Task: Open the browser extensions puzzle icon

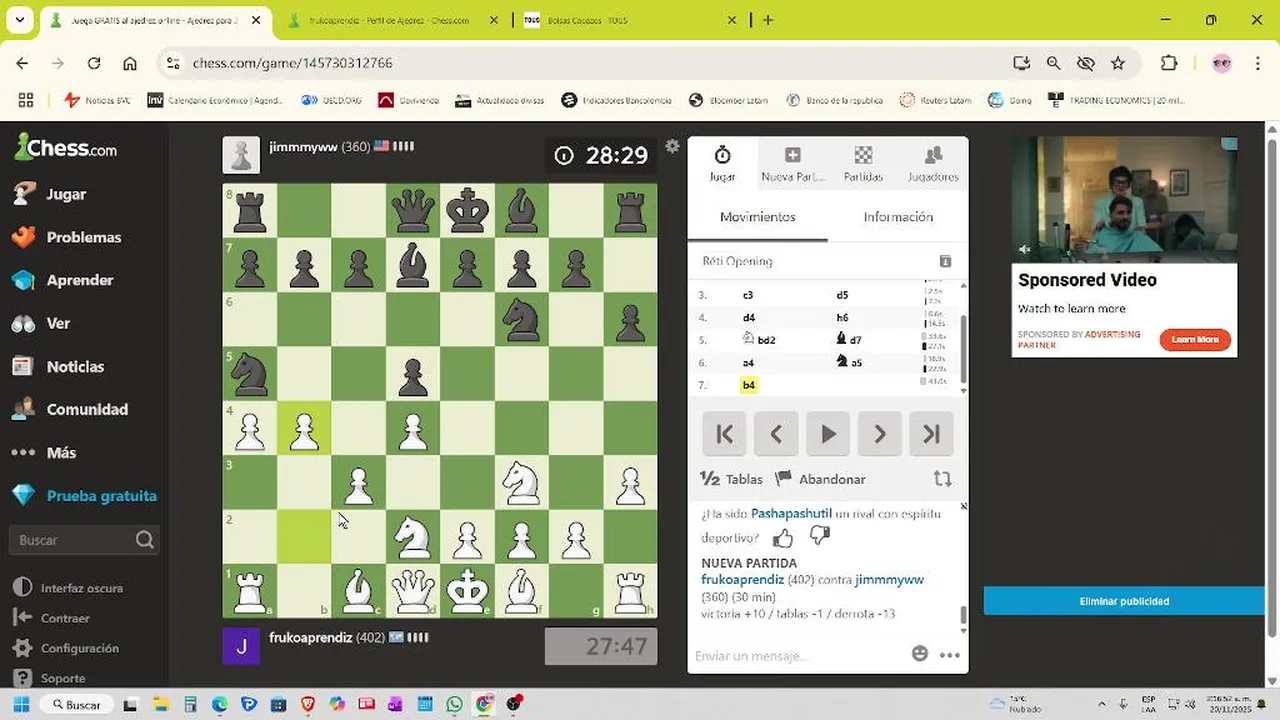Action: pos(1169,63)
